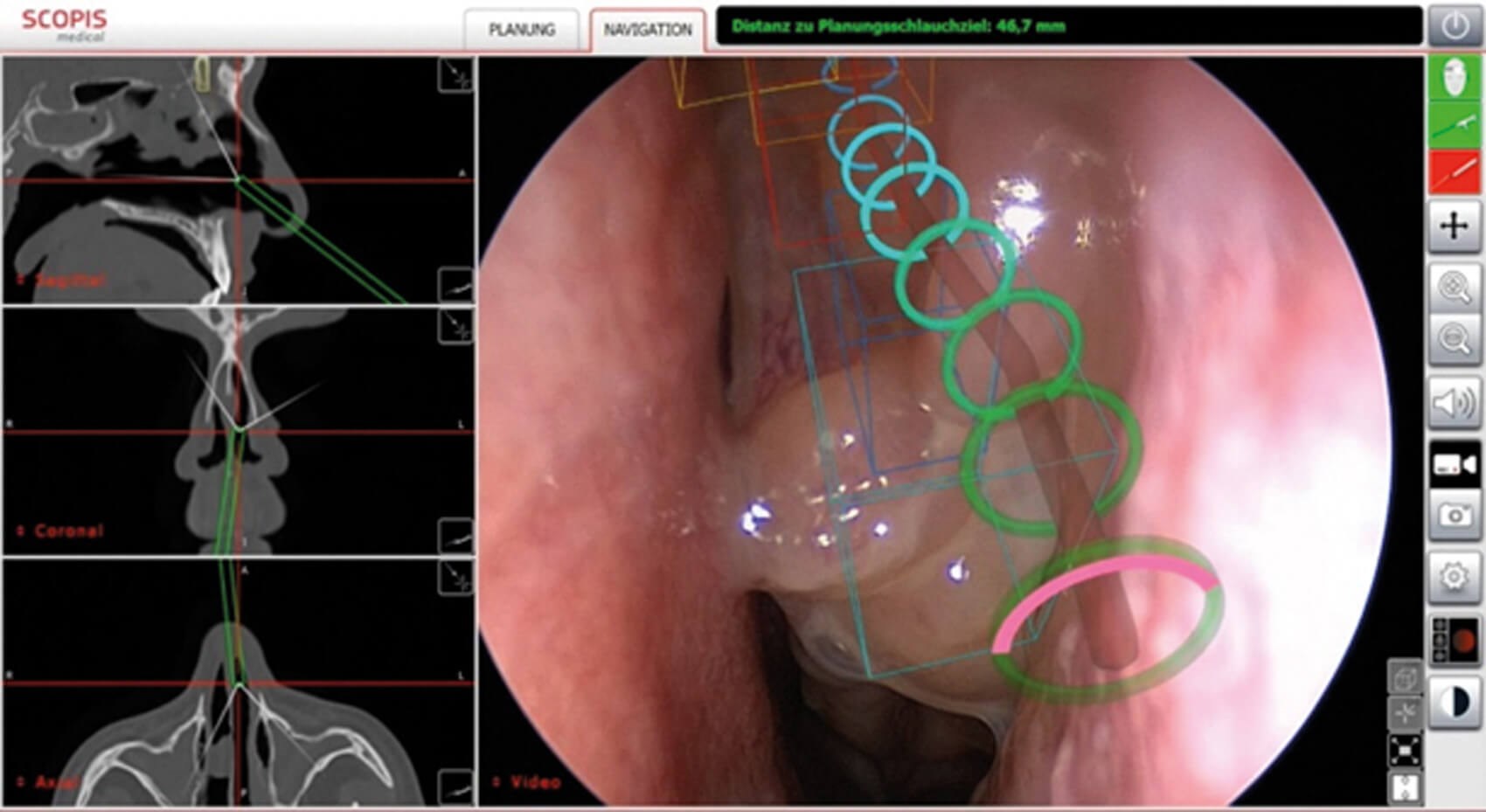This screenshot has width=1486, height=812.
Task: Click the crosshair centering icon in Sagittal view
Action: [455, 75]
